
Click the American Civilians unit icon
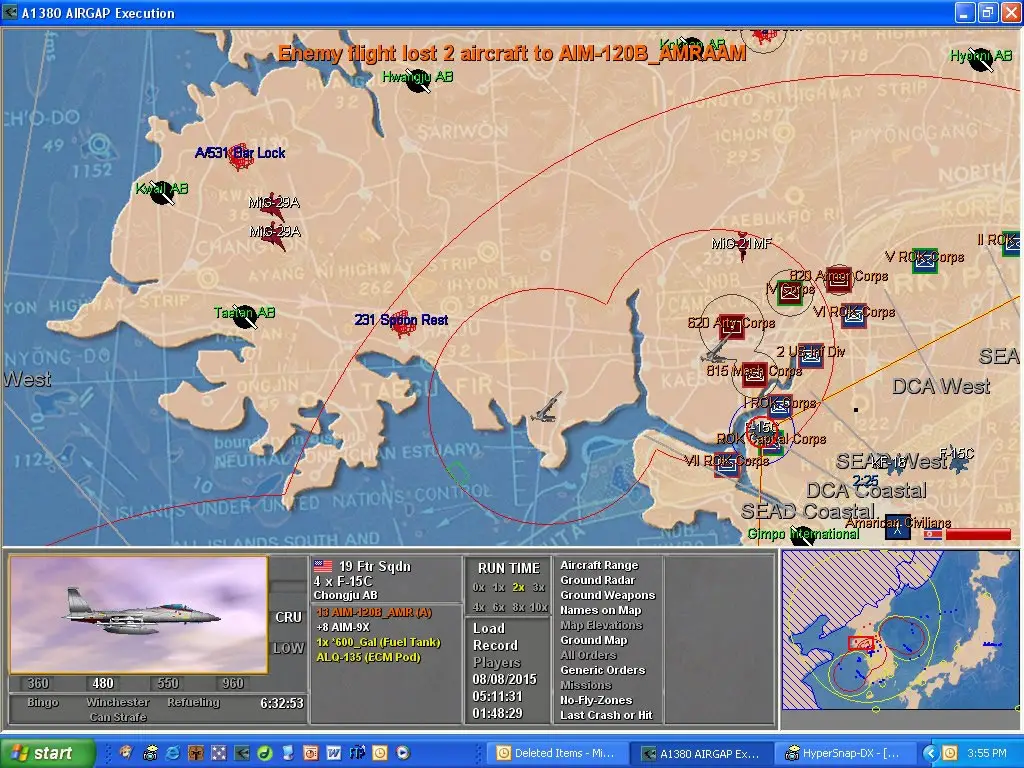point(897,527)
